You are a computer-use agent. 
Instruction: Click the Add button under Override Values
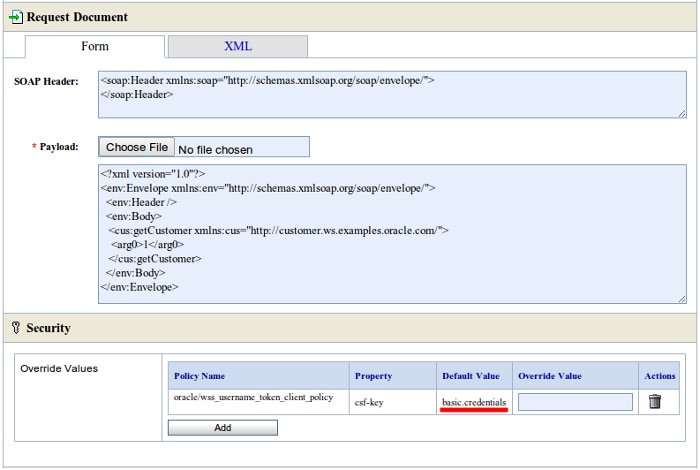click(x=222, y=428)
